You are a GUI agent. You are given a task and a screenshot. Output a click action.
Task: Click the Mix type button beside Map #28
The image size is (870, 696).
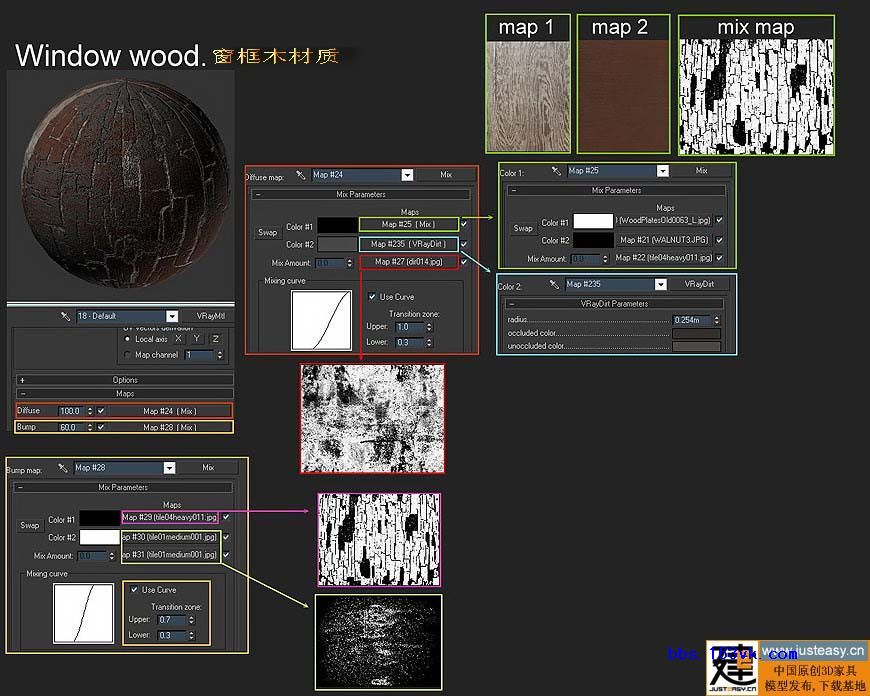pyautogui.click(x=208, y=468)
